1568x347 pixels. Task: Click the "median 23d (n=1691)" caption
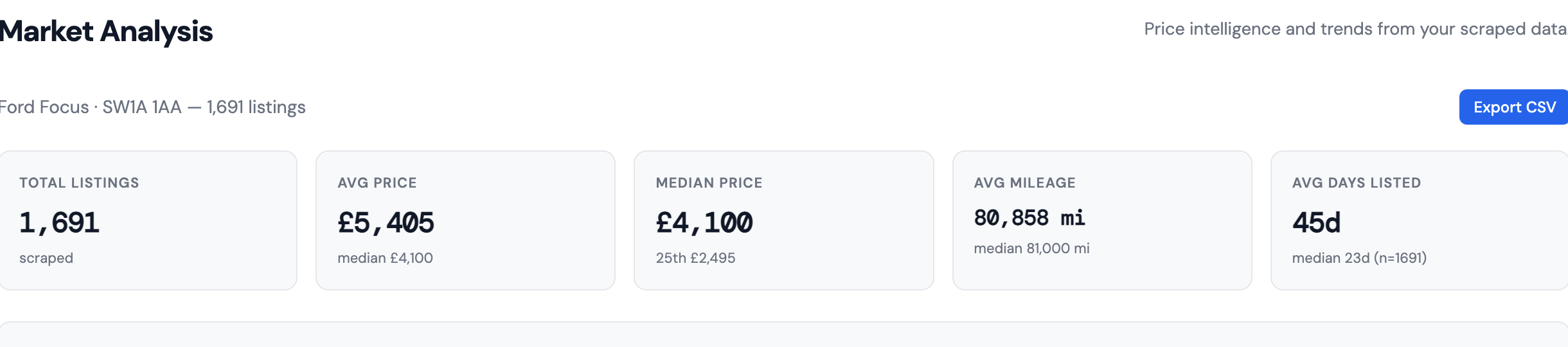click(1359, 258)
